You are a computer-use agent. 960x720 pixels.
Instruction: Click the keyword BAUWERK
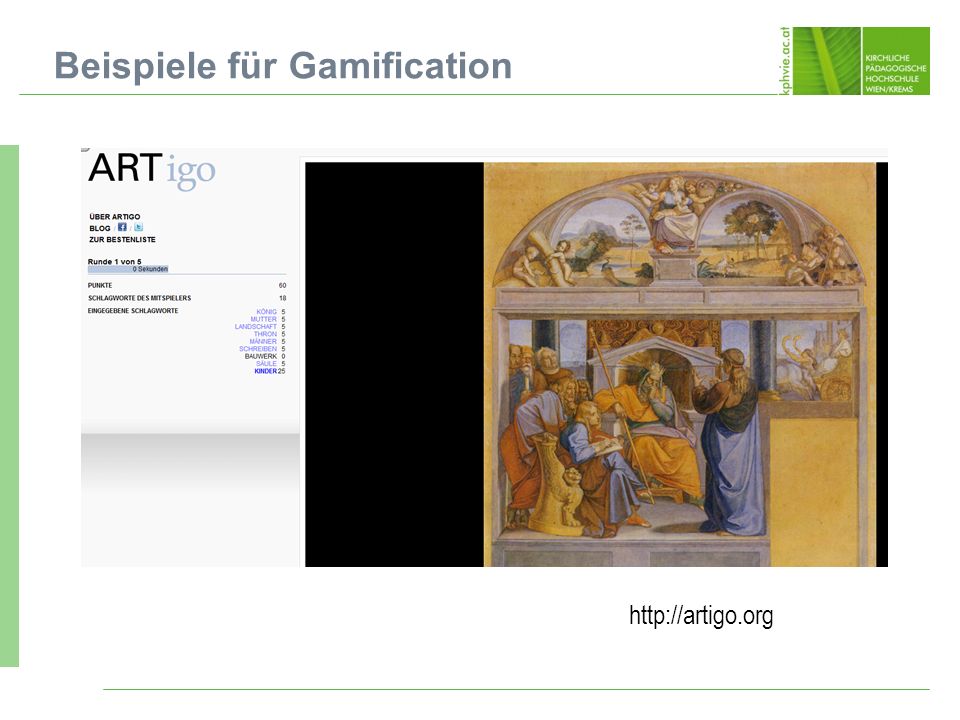coord(261,356)
